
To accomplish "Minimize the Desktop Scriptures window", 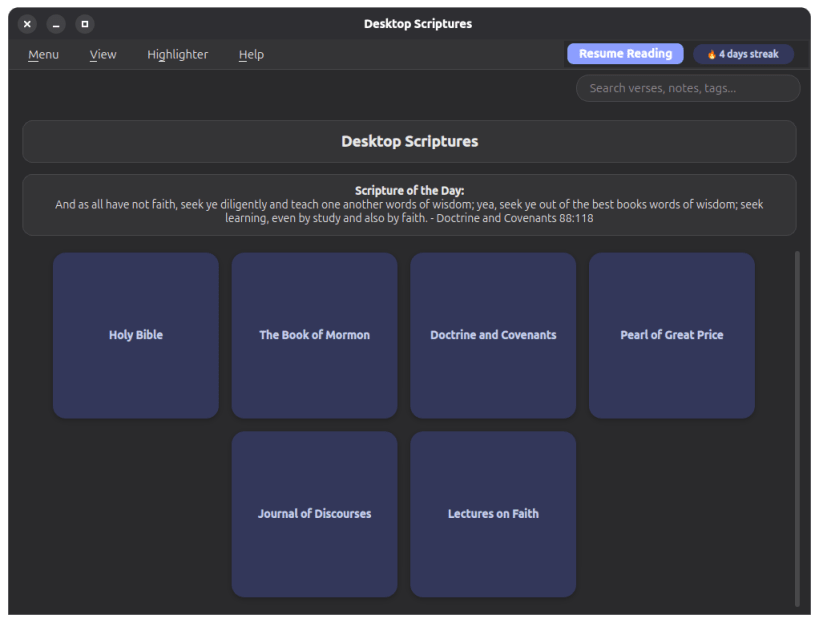I will pyautogui.click(x=56, y=24).
